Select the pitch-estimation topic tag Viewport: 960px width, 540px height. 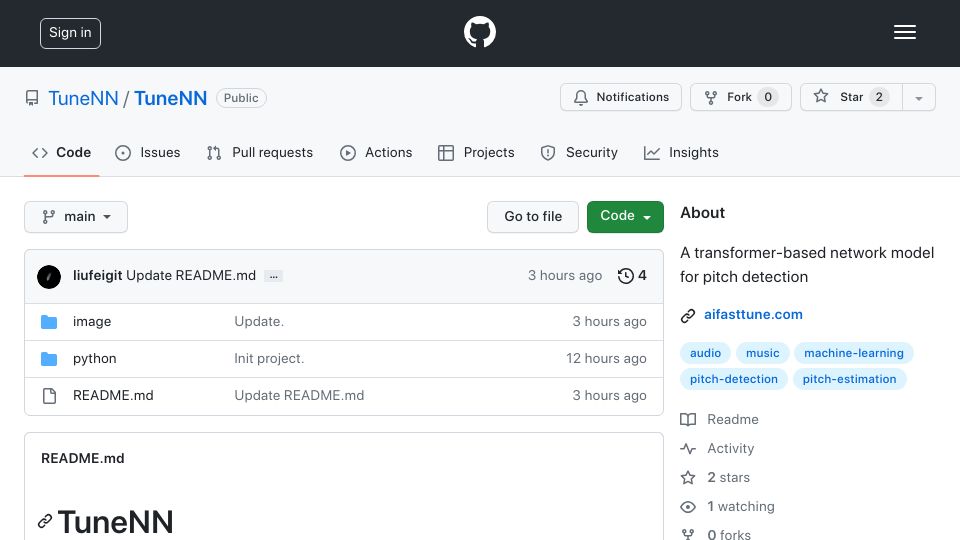pos(849,379)
